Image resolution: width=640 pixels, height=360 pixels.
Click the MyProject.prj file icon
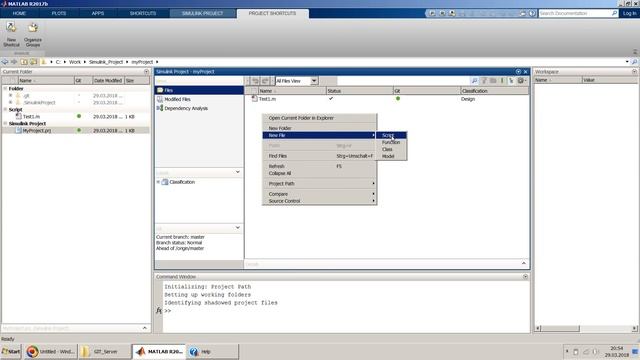point(18,131)
